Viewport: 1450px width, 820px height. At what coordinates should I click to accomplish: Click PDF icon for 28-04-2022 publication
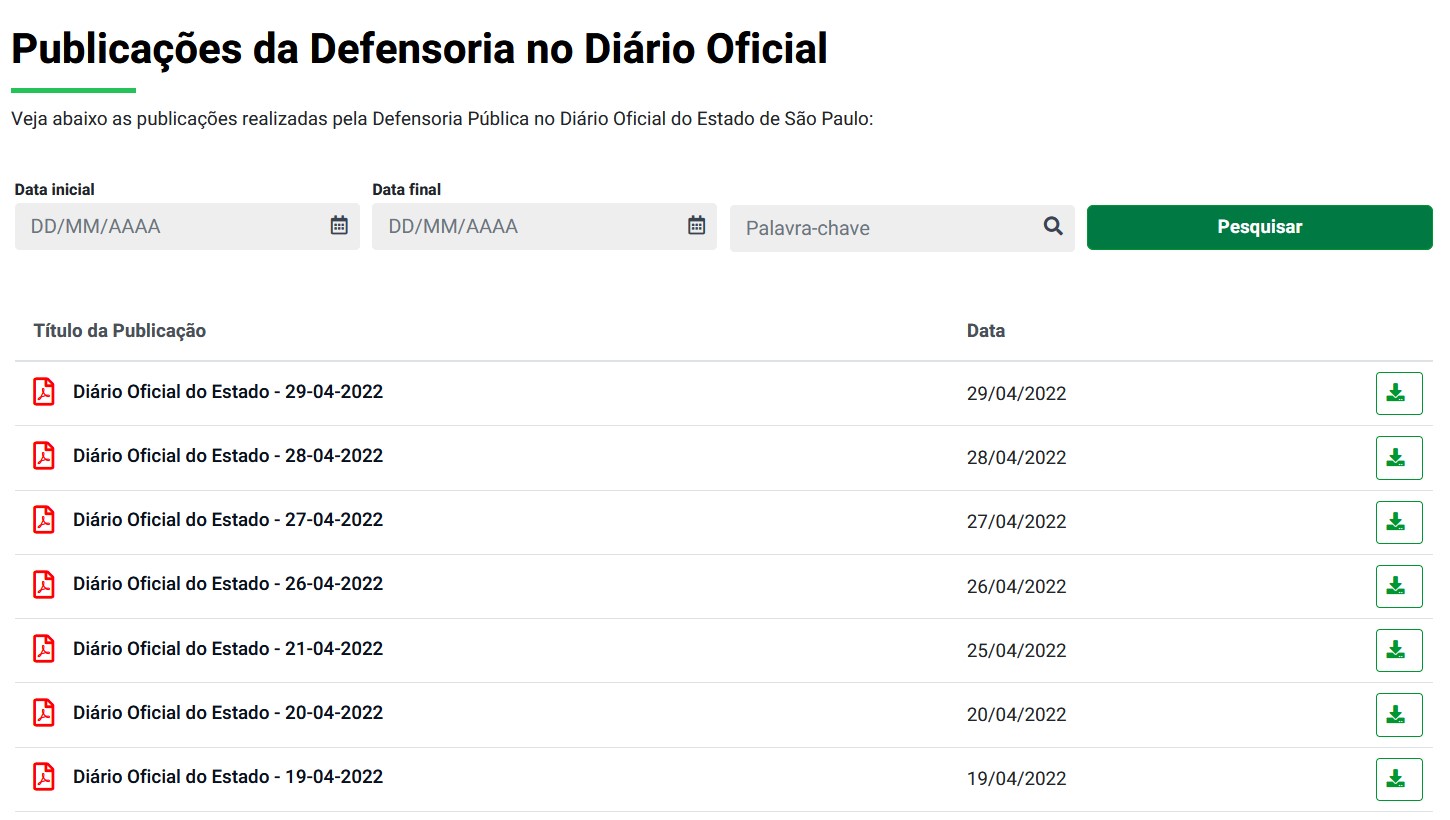44,456
